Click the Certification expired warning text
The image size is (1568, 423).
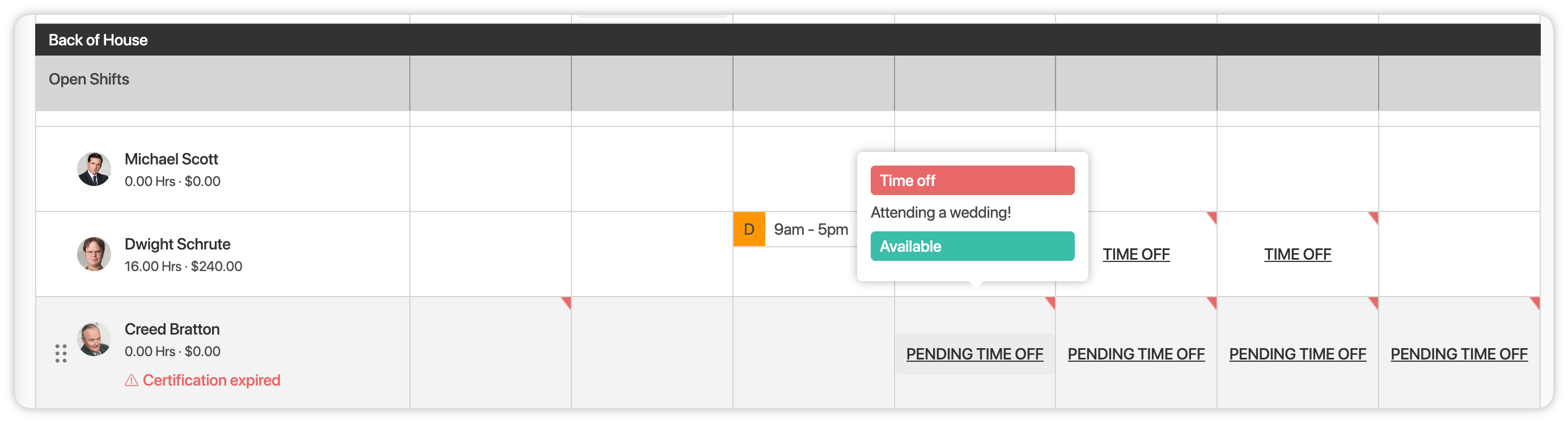coord(211,380)
